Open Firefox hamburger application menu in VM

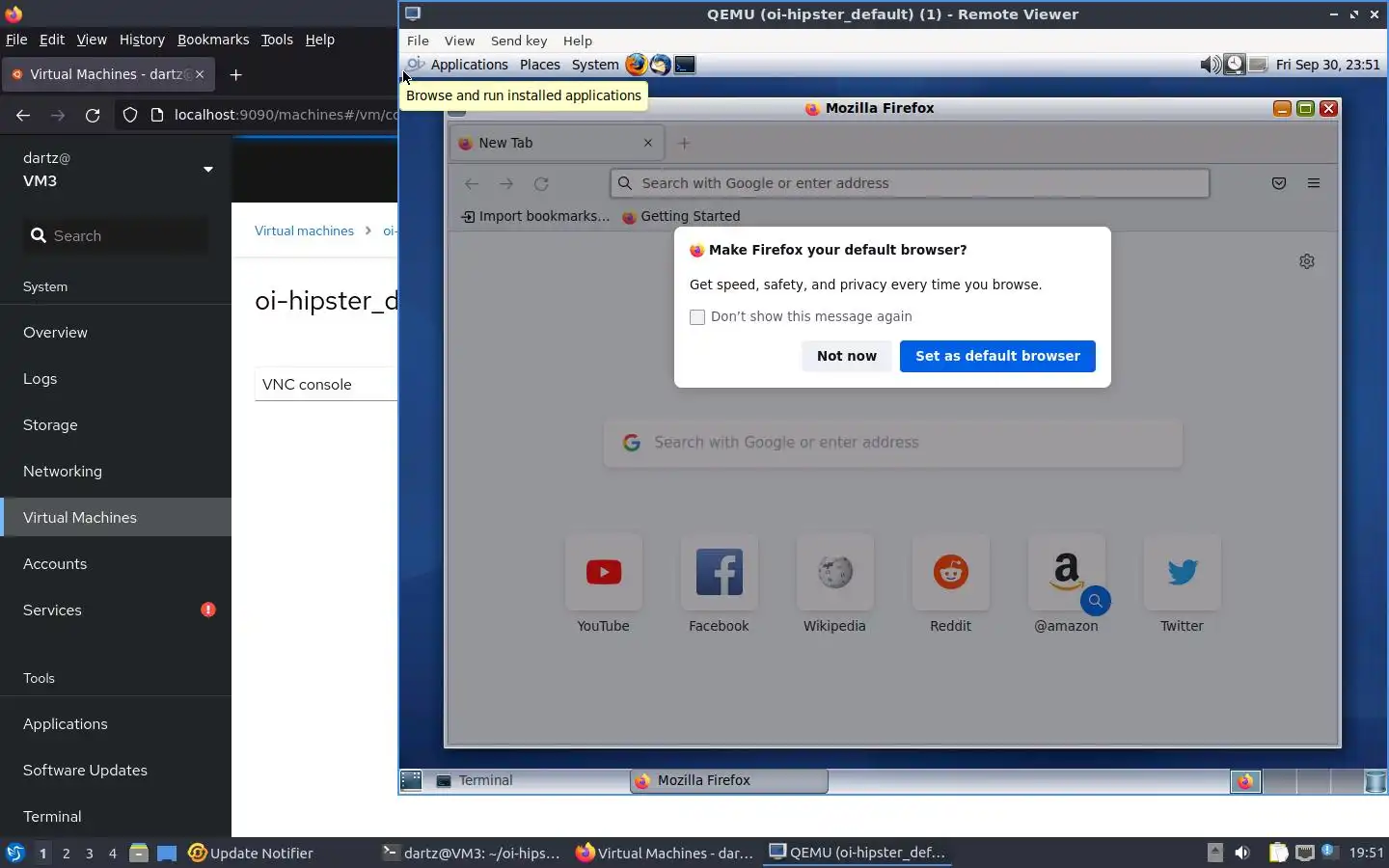[1314, 183]
